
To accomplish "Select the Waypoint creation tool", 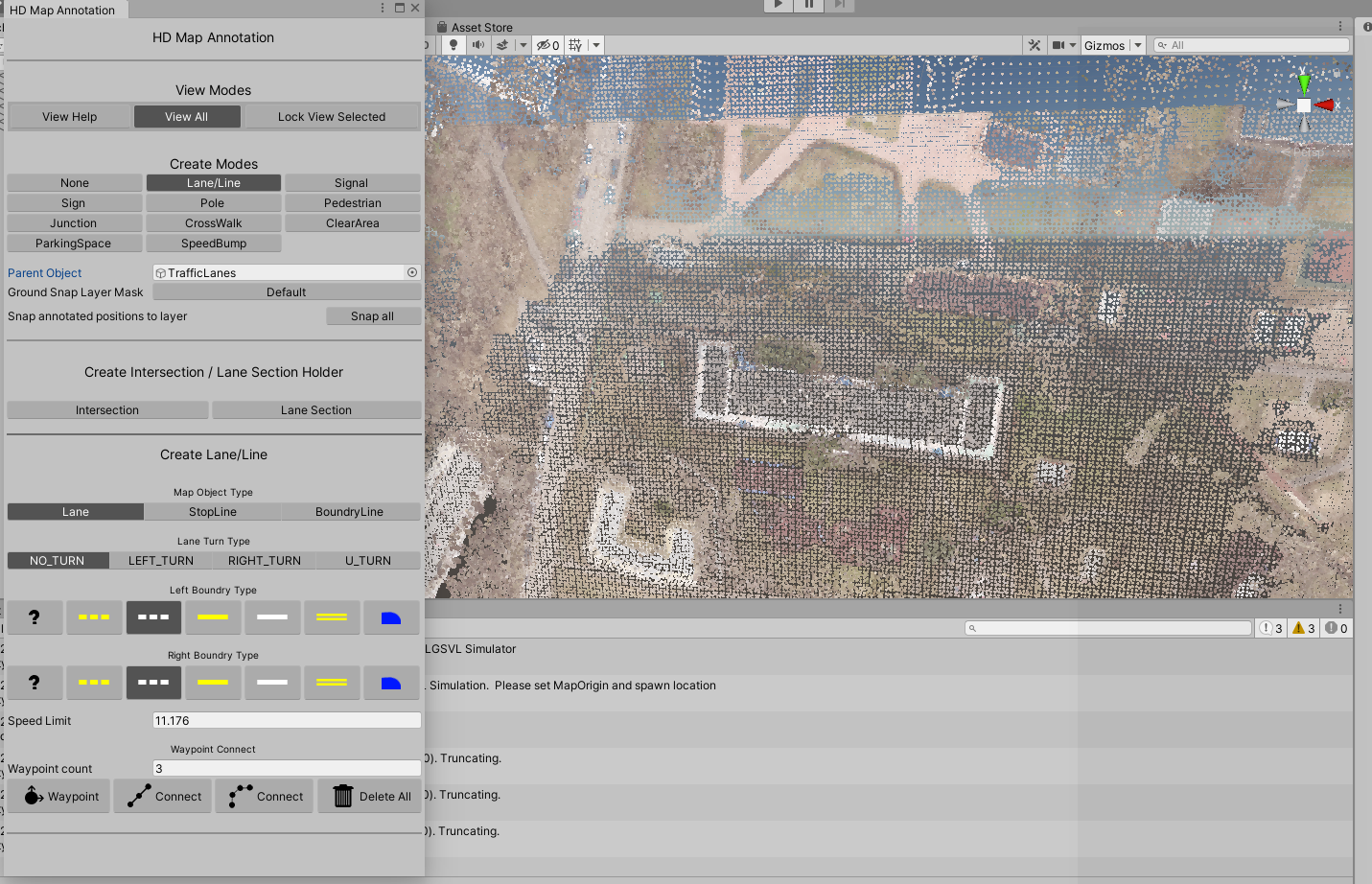I will 58,796.
